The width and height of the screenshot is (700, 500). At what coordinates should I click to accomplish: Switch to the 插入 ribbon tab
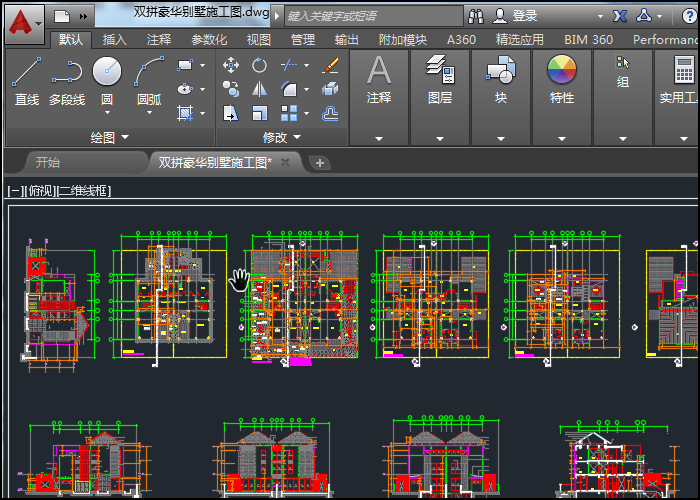[115, 39]
